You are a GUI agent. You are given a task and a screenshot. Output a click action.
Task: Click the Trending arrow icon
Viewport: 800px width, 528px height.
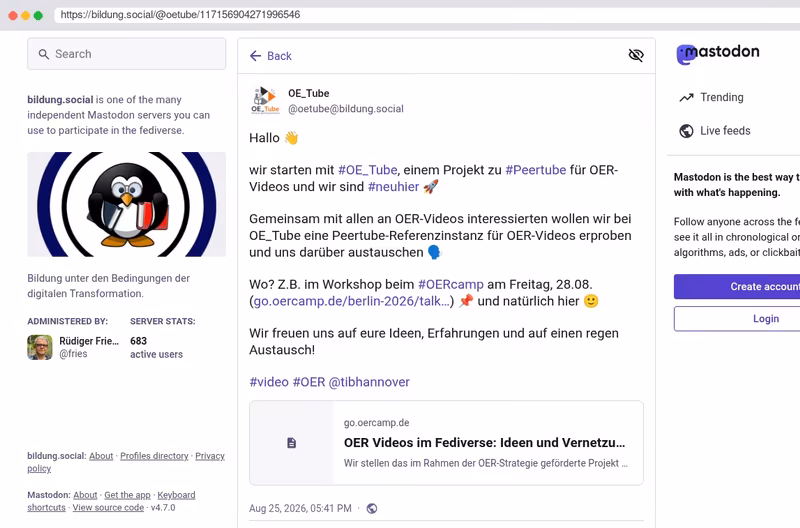[x=686, y=97]
